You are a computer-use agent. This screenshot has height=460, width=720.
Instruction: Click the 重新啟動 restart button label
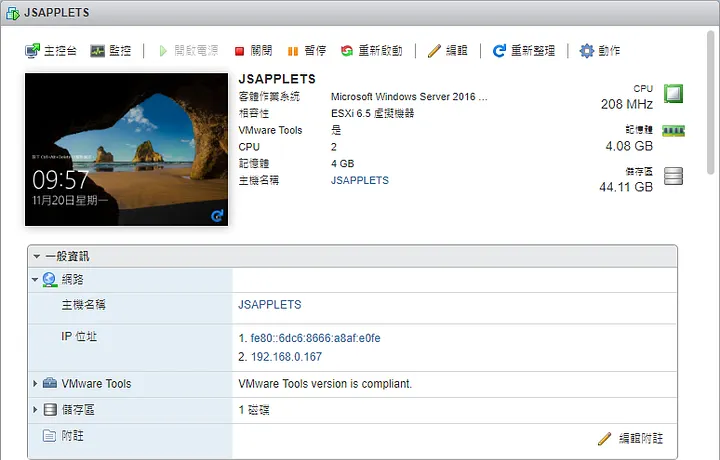point(380,50)
